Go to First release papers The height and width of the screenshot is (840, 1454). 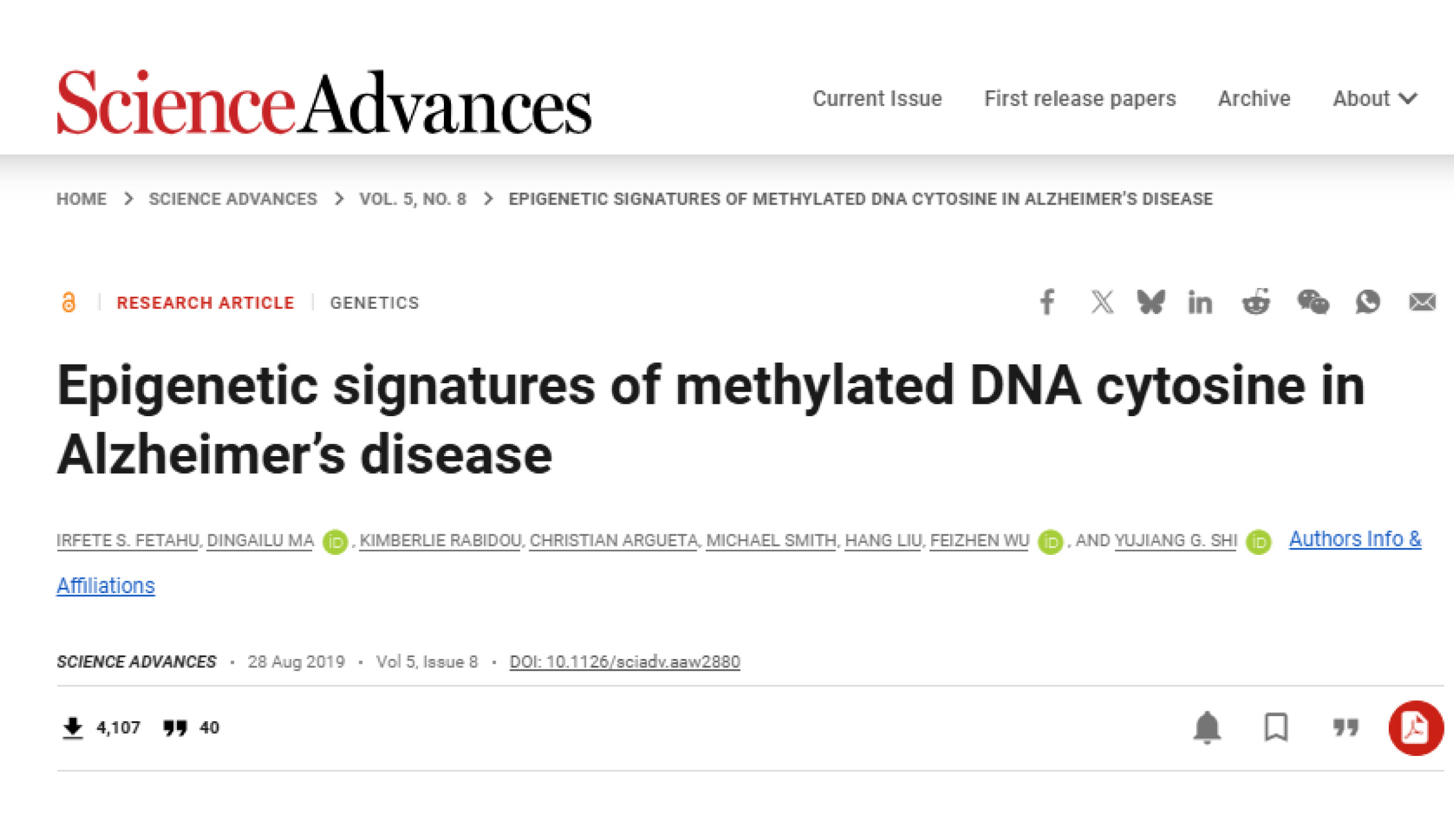[1080, 99]
